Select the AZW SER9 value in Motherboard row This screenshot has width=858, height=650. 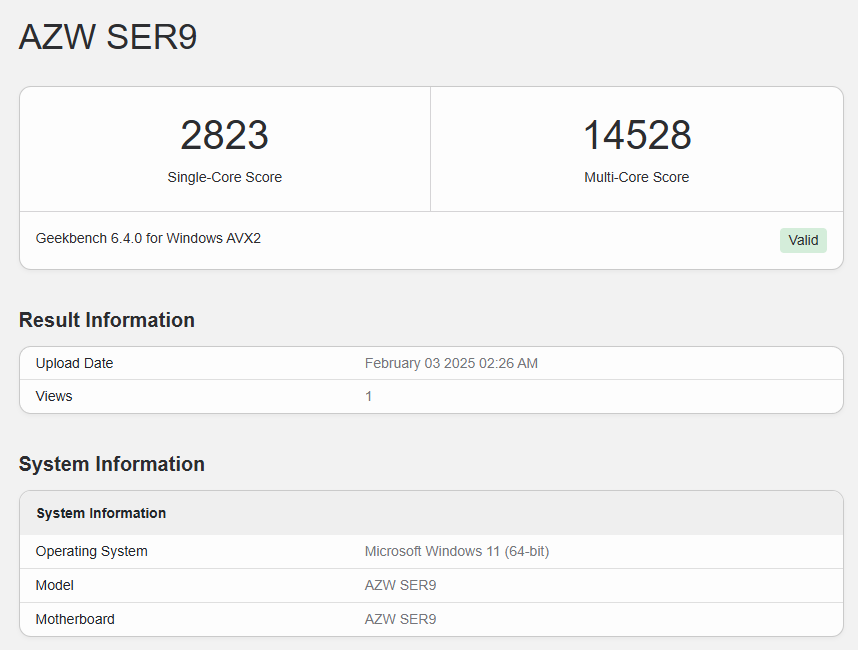click(400, 619)
